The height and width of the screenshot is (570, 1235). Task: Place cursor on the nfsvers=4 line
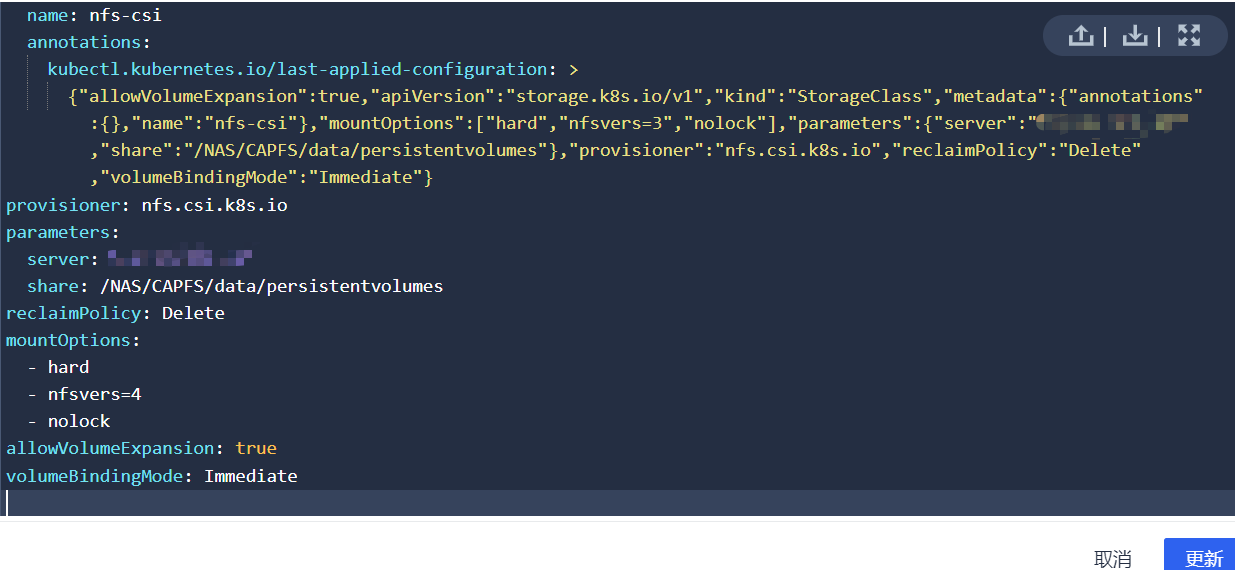[94, 394]
